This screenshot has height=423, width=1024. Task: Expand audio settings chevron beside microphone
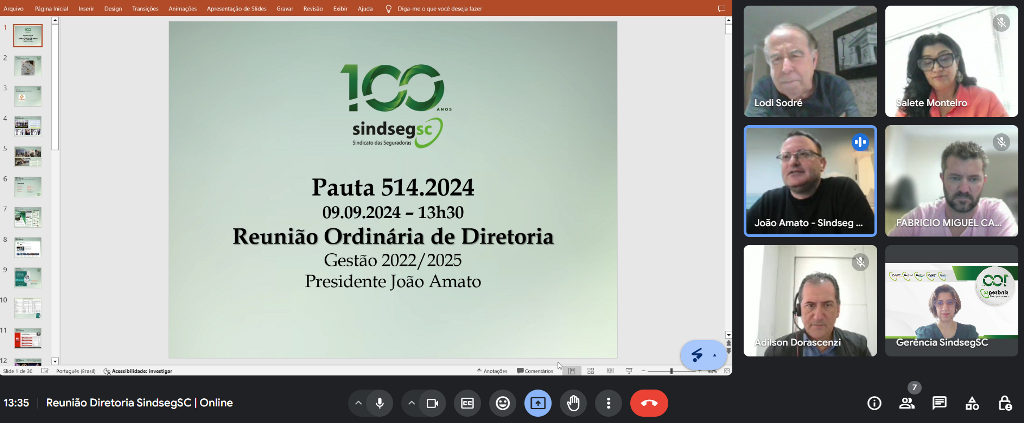[357, 403]
